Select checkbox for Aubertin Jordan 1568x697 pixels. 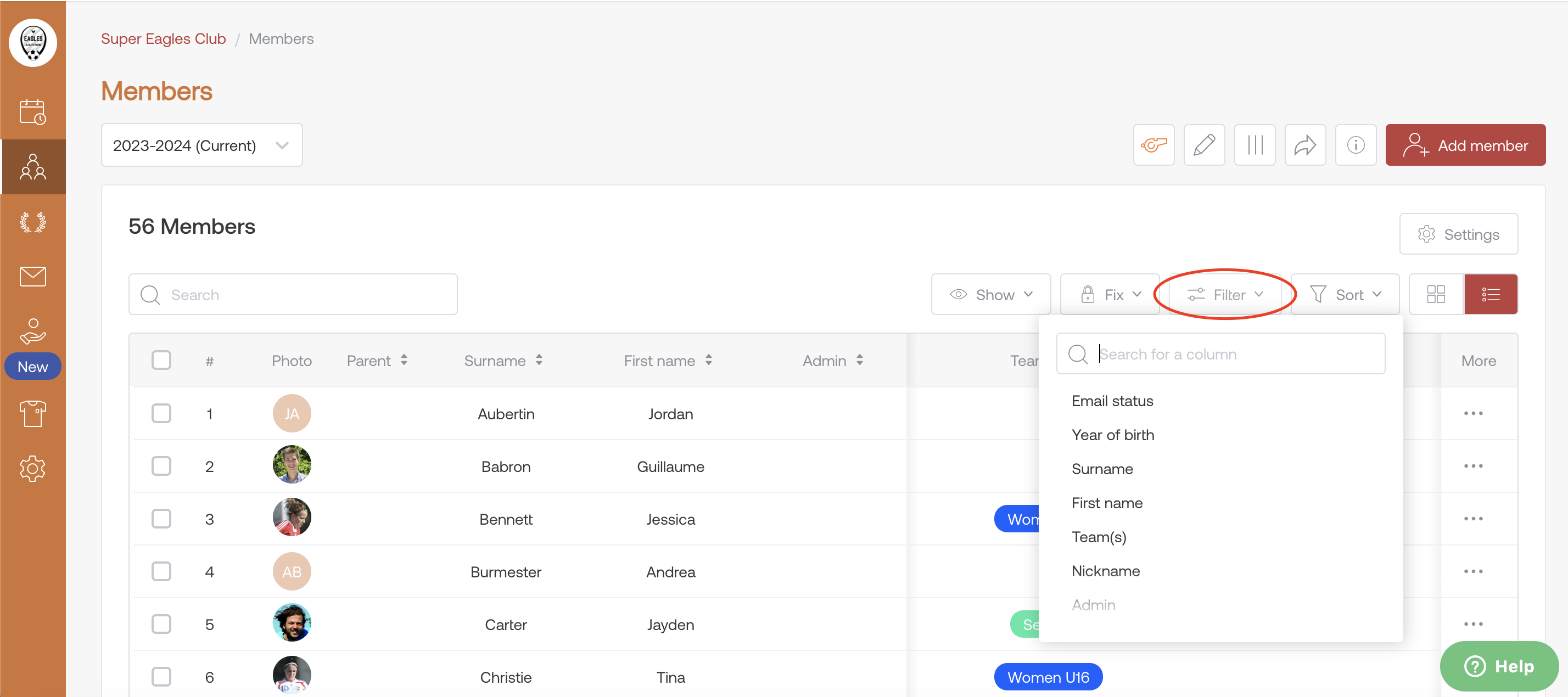(x=161, y=413)
